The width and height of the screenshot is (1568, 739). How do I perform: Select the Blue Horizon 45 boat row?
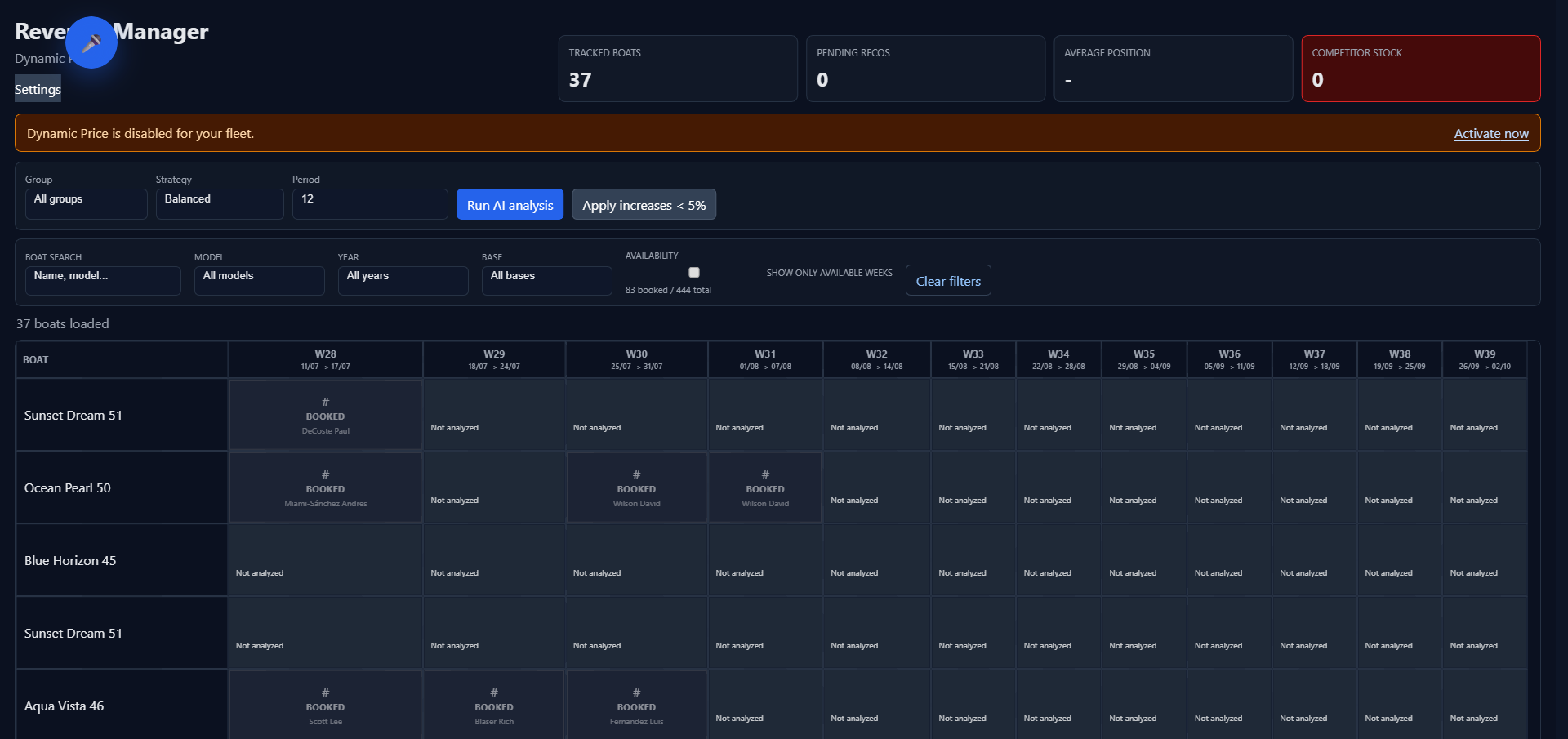click(x=122, y=560)
